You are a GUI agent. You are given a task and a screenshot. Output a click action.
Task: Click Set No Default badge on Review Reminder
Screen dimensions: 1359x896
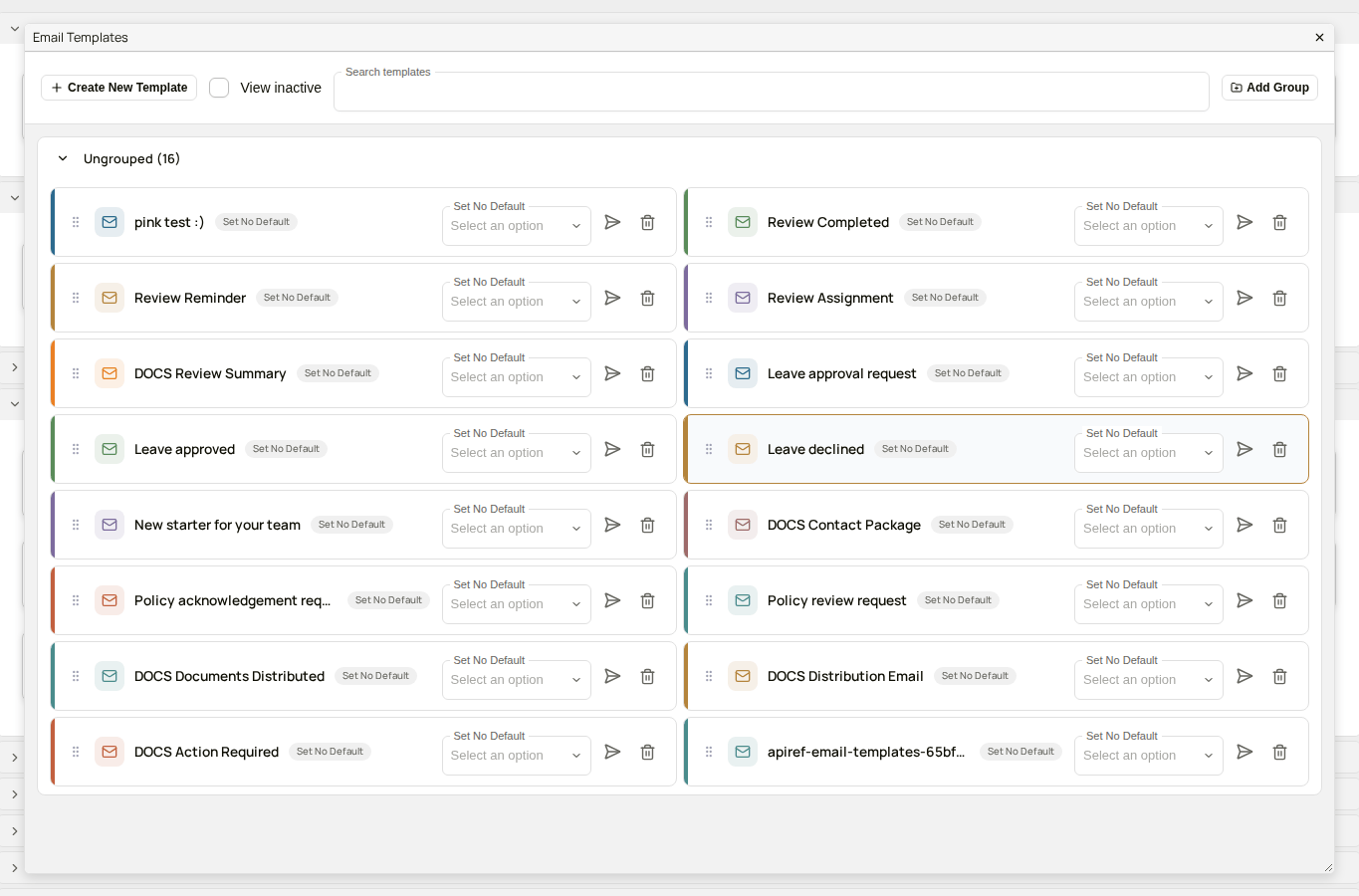(x=297, y=298)
